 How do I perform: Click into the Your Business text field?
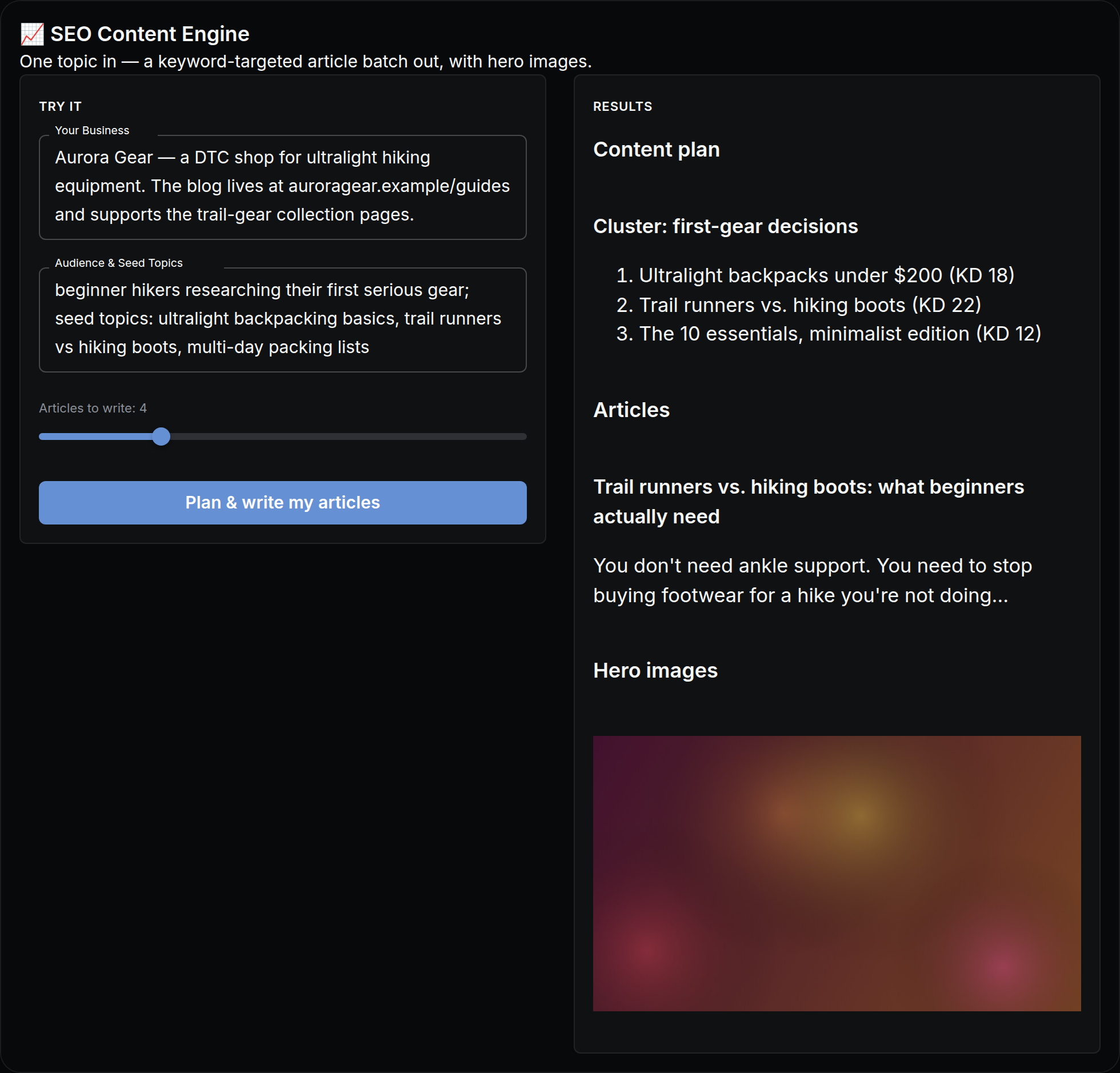(282, 187)
